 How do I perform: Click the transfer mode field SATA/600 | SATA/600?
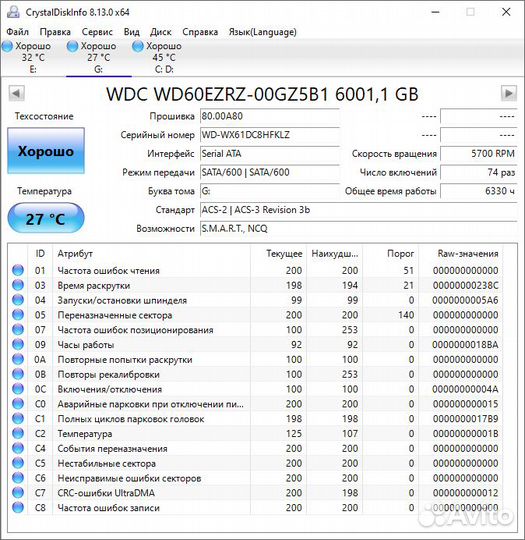coord(270,172)
